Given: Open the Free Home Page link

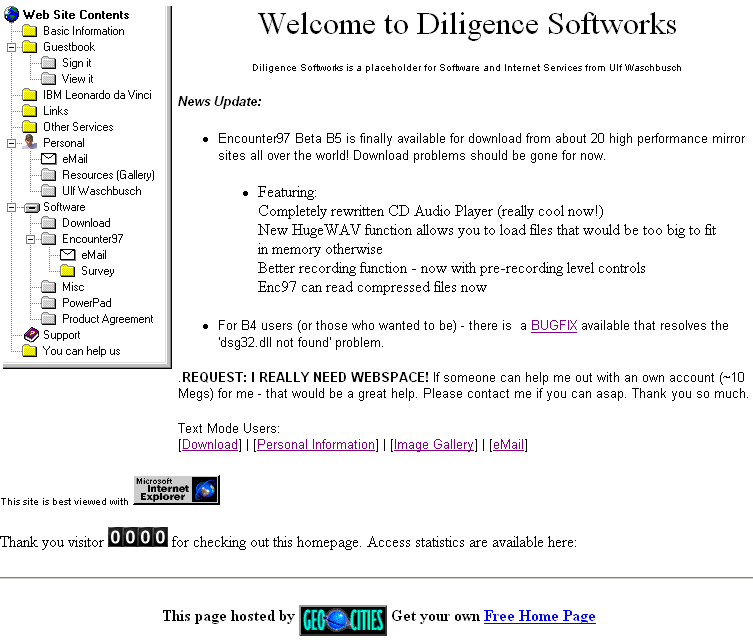Looking at the screenshot, I should pos(539,616).
